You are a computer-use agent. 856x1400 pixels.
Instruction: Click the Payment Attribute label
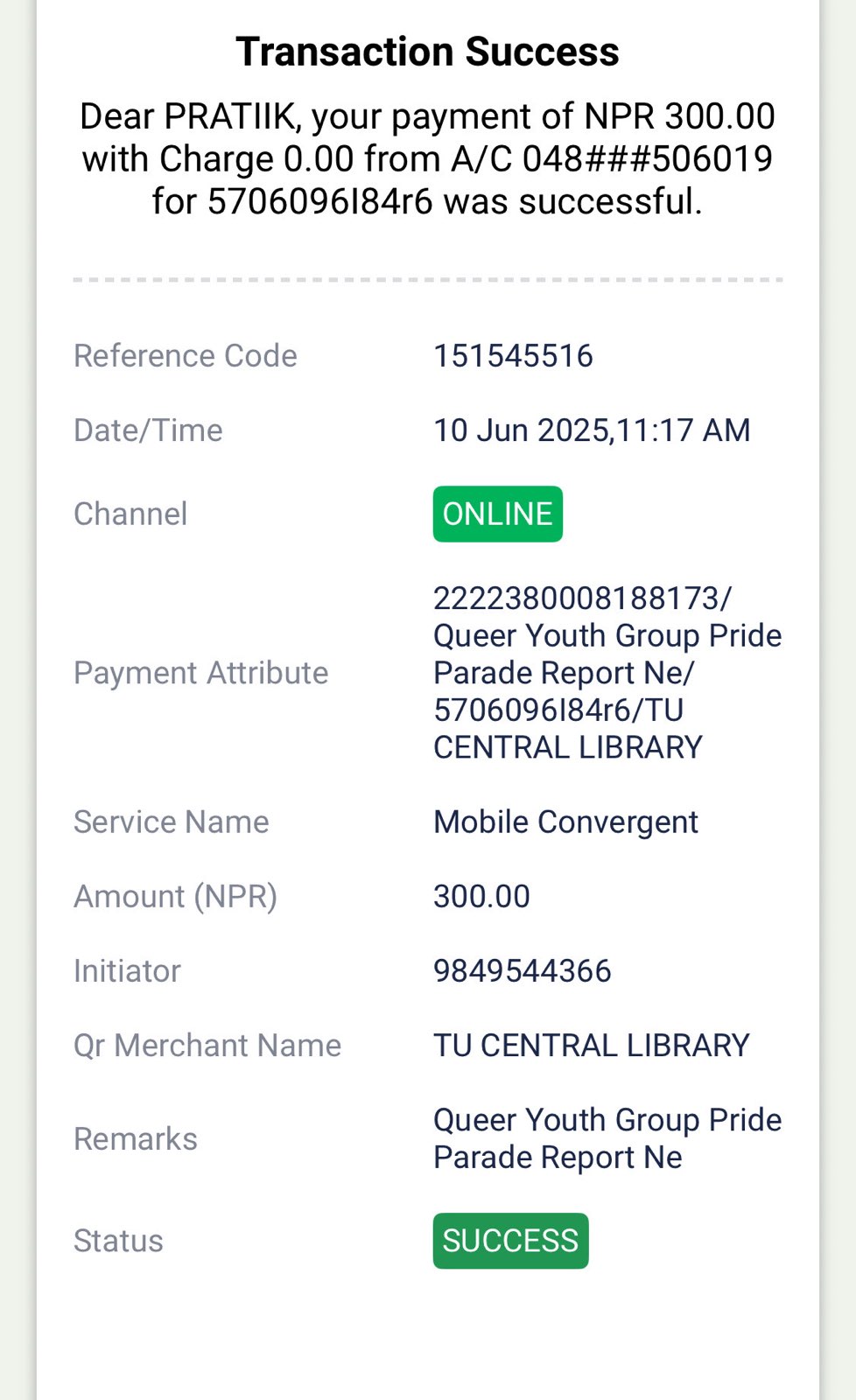[200, 672]
